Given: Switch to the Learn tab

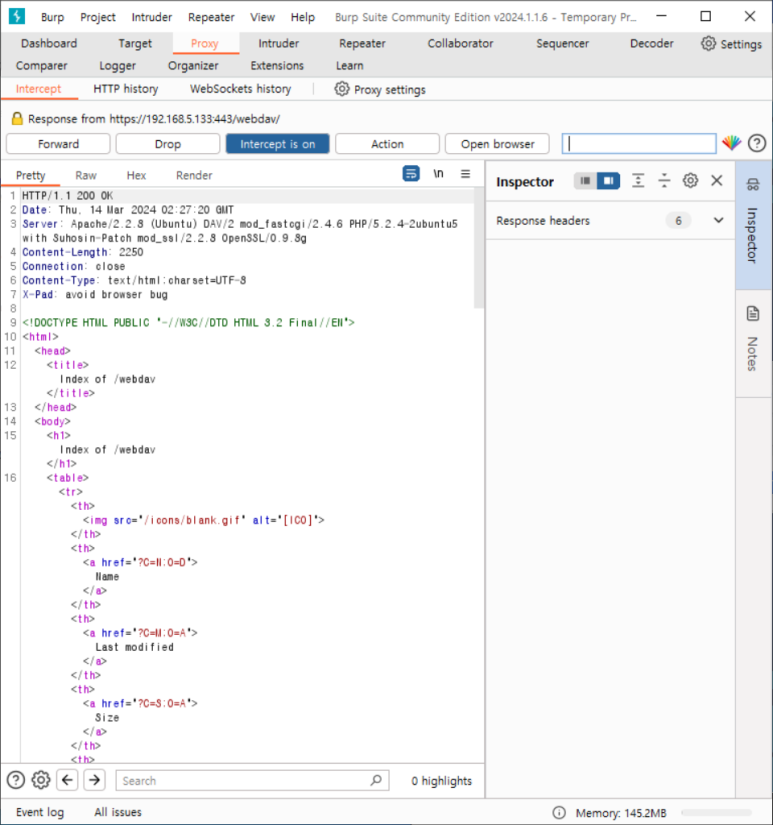Looking at the screenshot, I should coord(349,65).
